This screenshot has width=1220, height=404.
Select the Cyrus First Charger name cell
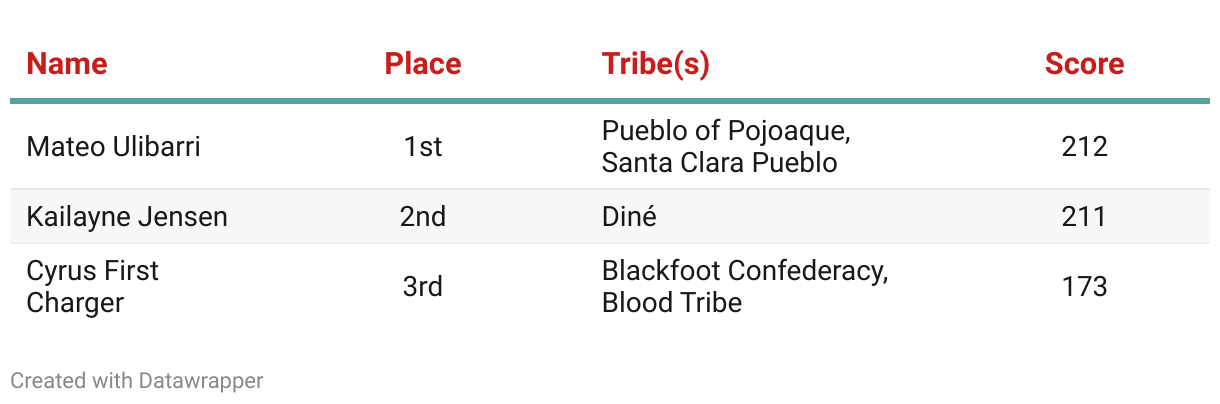point(93,287)
